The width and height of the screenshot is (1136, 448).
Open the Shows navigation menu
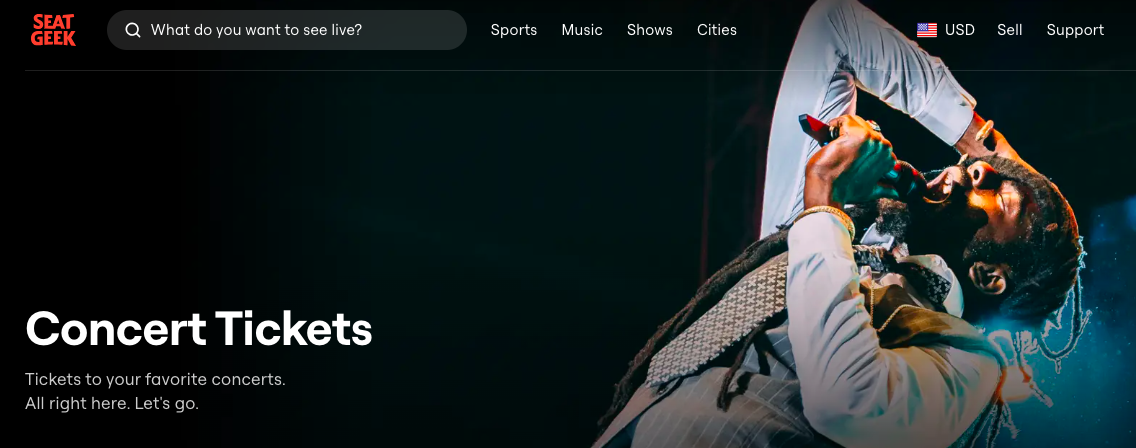pos(649,30)
